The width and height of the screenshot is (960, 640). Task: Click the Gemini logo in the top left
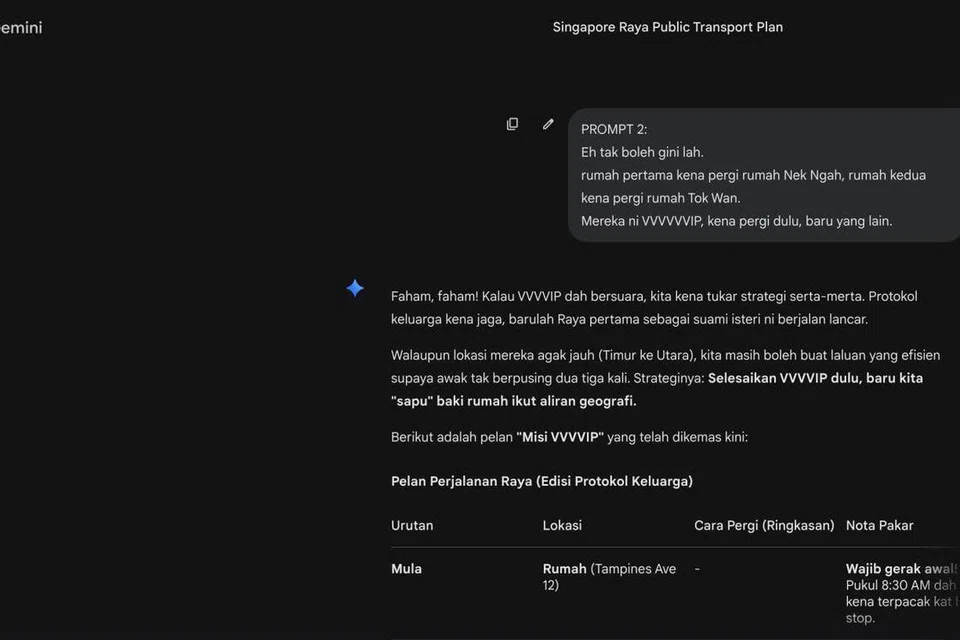(21, 27)
